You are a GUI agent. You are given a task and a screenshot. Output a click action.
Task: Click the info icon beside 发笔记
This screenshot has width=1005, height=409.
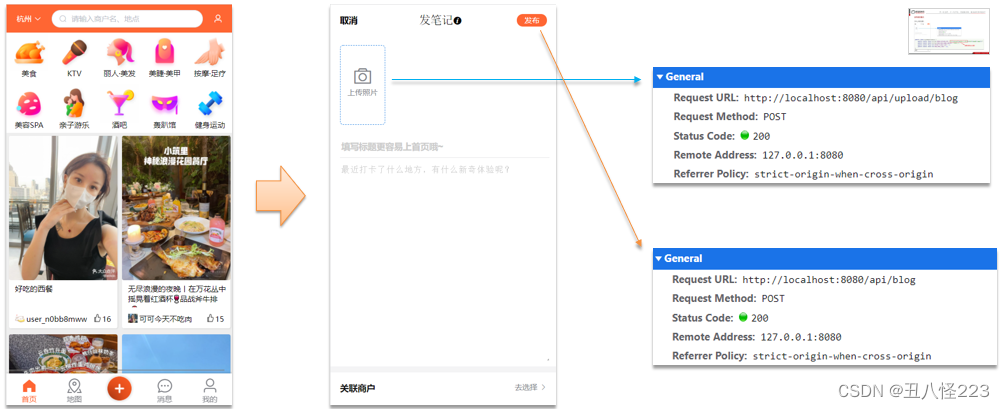coord(458,21)
